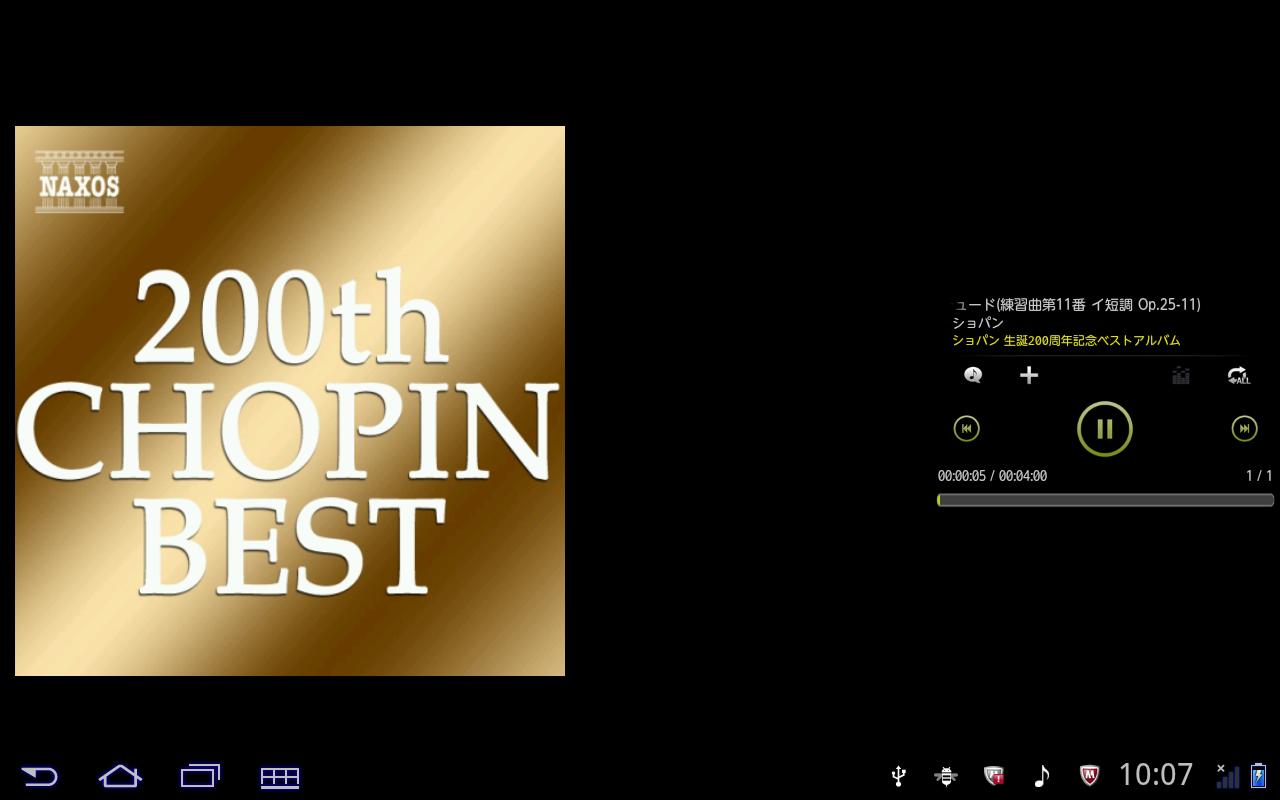The height and width of the screenshot is (800, 1280).
Task: Click the 200th Chopin Best album cover
Action: pos(290,401)
